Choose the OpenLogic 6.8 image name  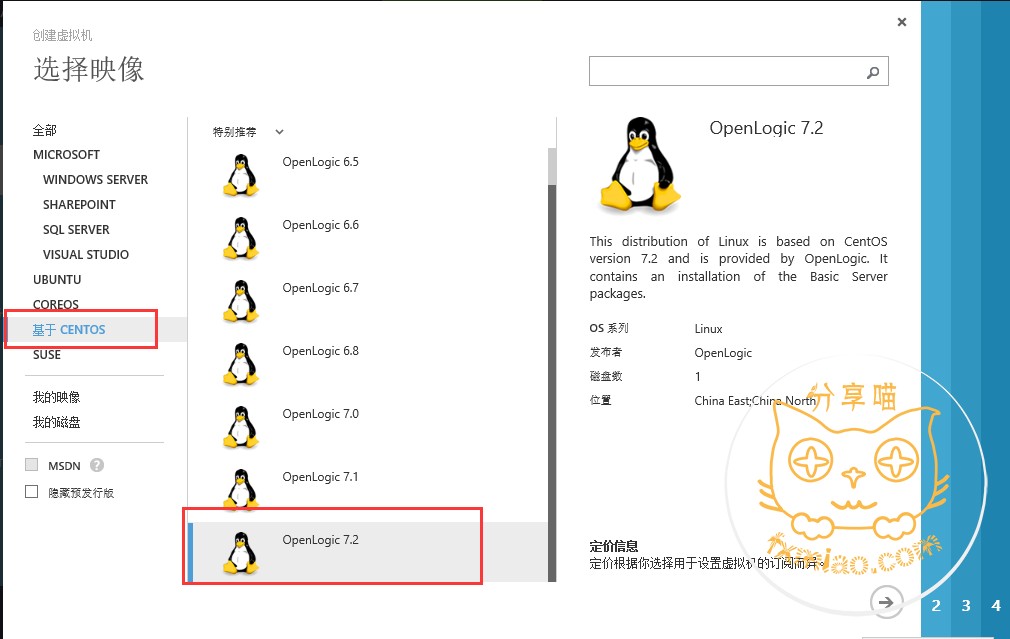coord(321,352)
